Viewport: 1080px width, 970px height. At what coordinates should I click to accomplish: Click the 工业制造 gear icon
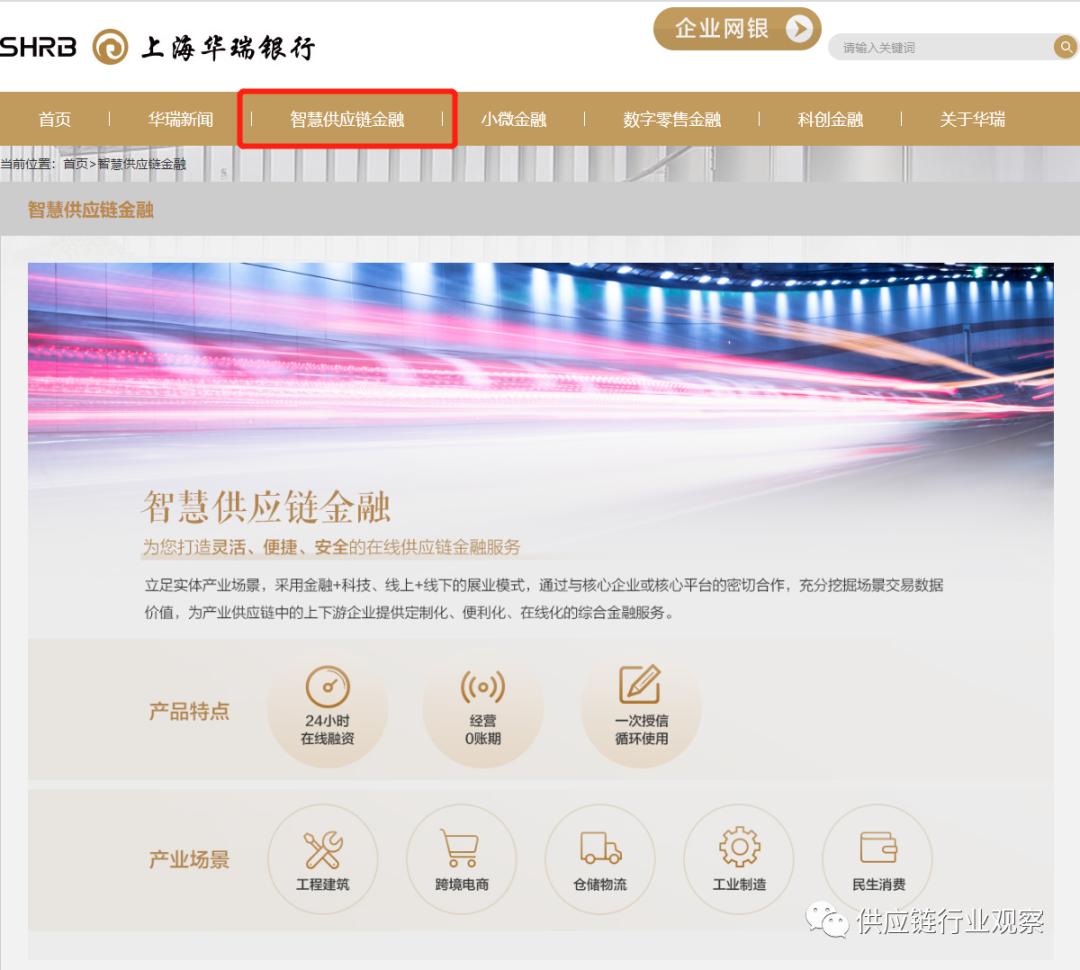[738, 848]
